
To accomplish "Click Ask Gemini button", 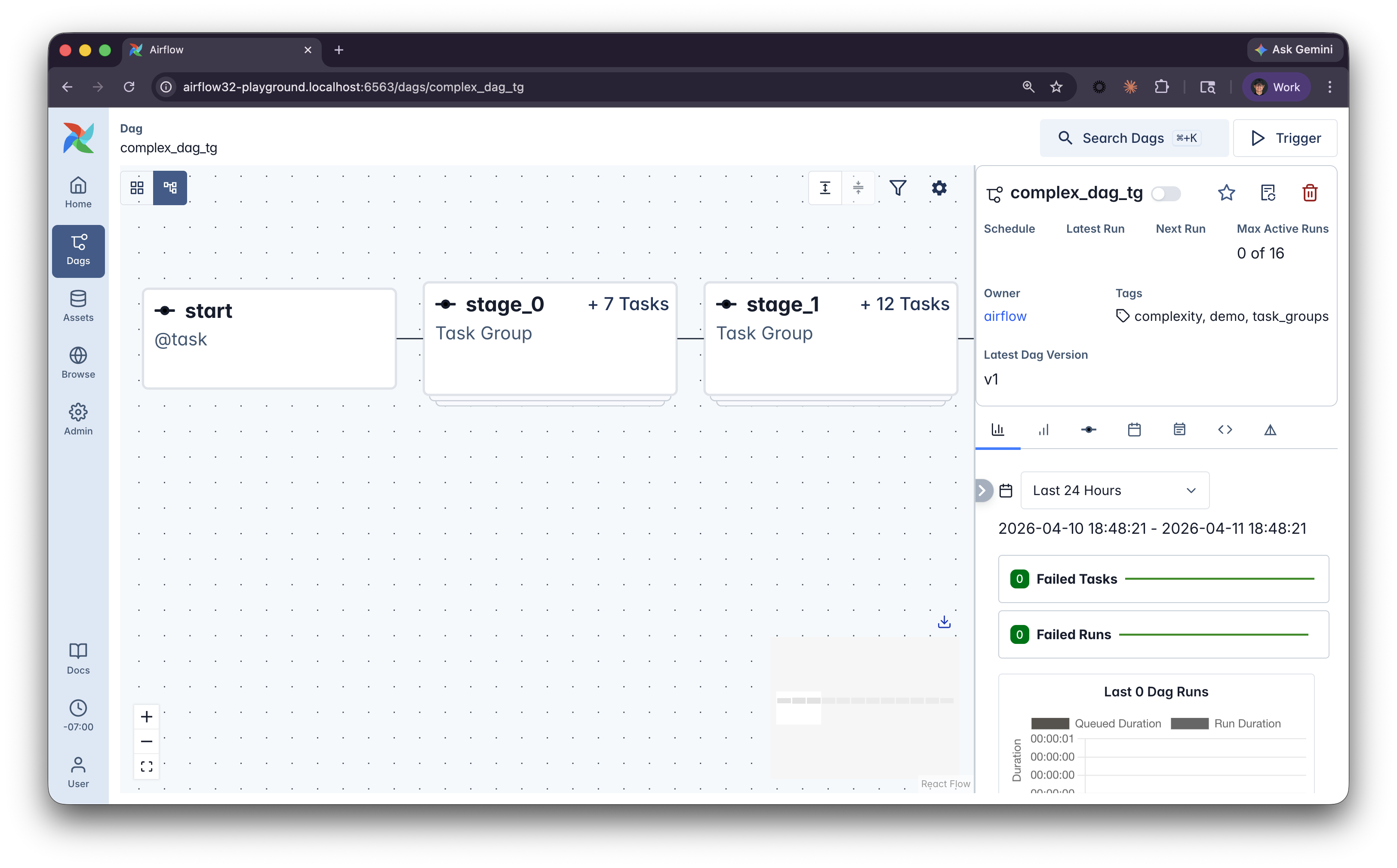I will 1294,49.
